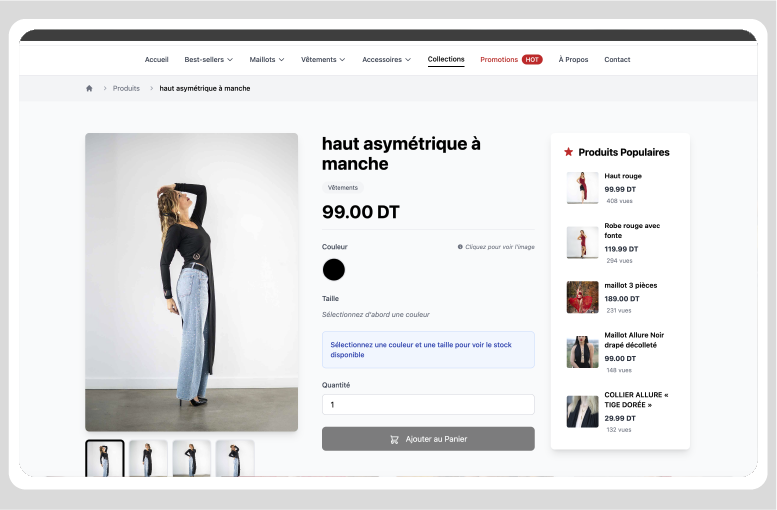Navigate to À Propos

(573, 59)
